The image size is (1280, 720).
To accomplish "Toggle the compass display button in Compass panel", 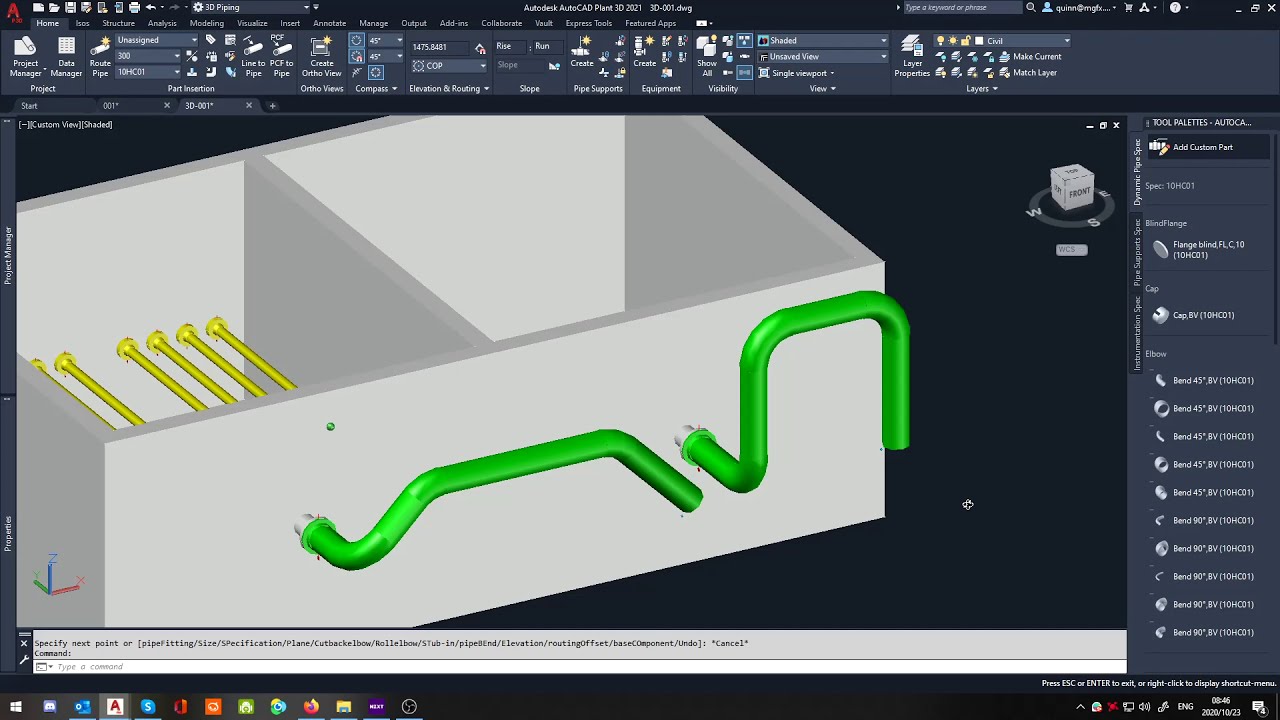I will click(375, 72).
